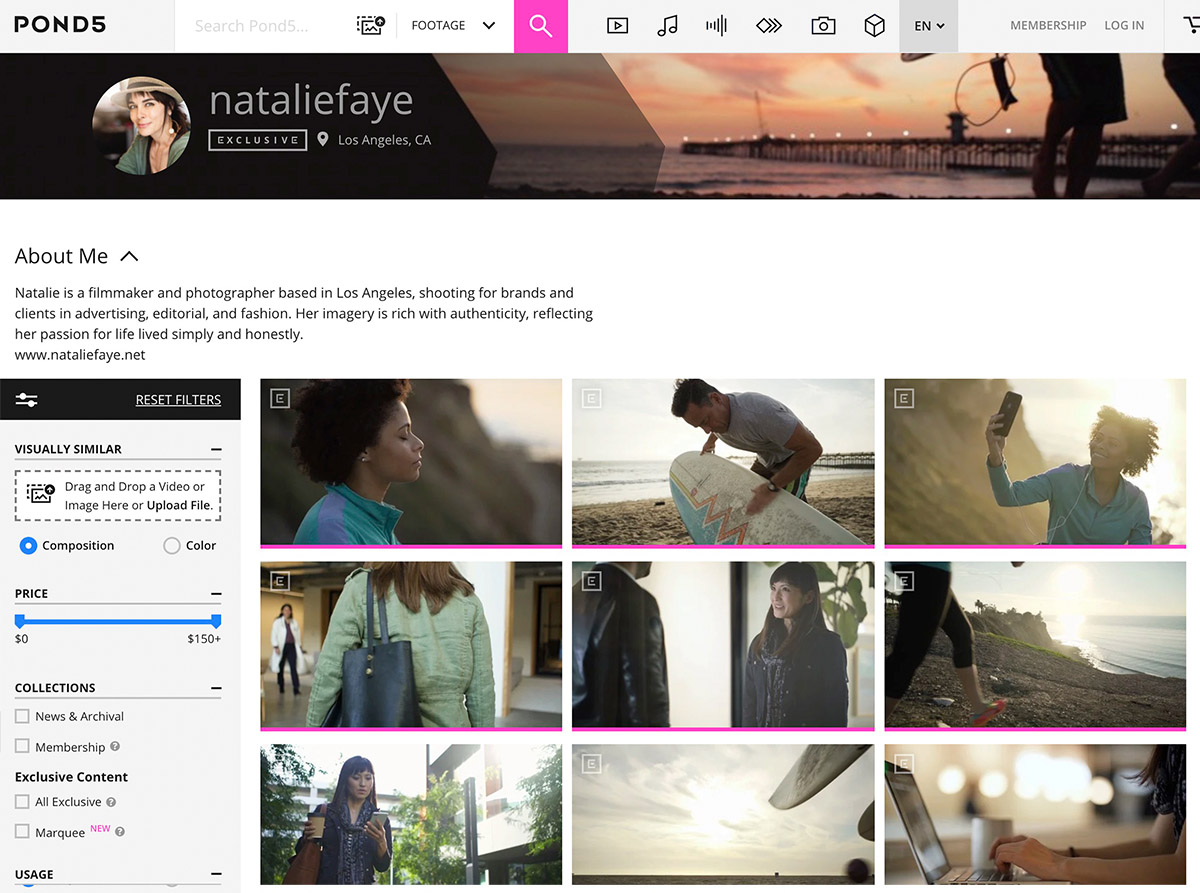Open the hands typing on laptop thumbnail
The image size is (1200, 893).
pyautogui.click(x=1035, y=815)
